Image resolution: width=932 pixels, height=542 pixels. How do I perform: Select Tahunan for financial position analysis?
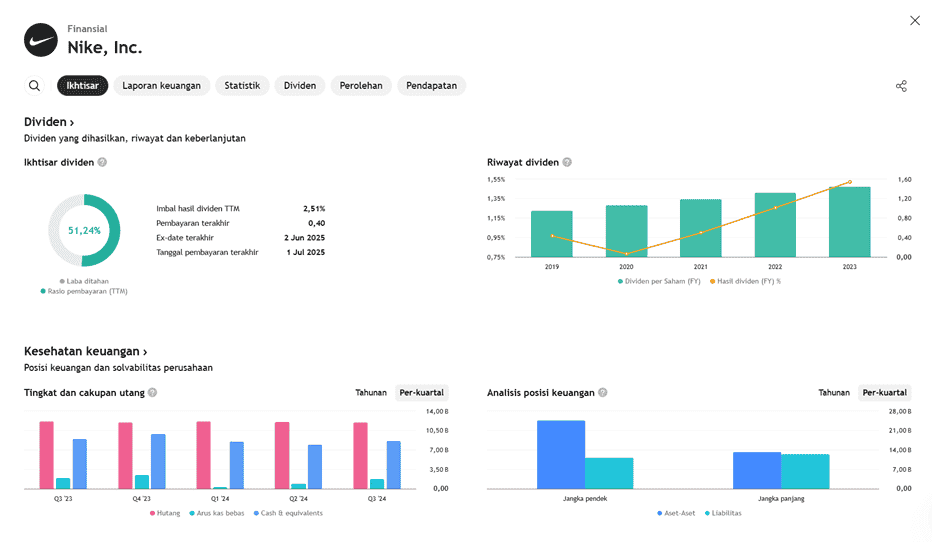[834, 392]
